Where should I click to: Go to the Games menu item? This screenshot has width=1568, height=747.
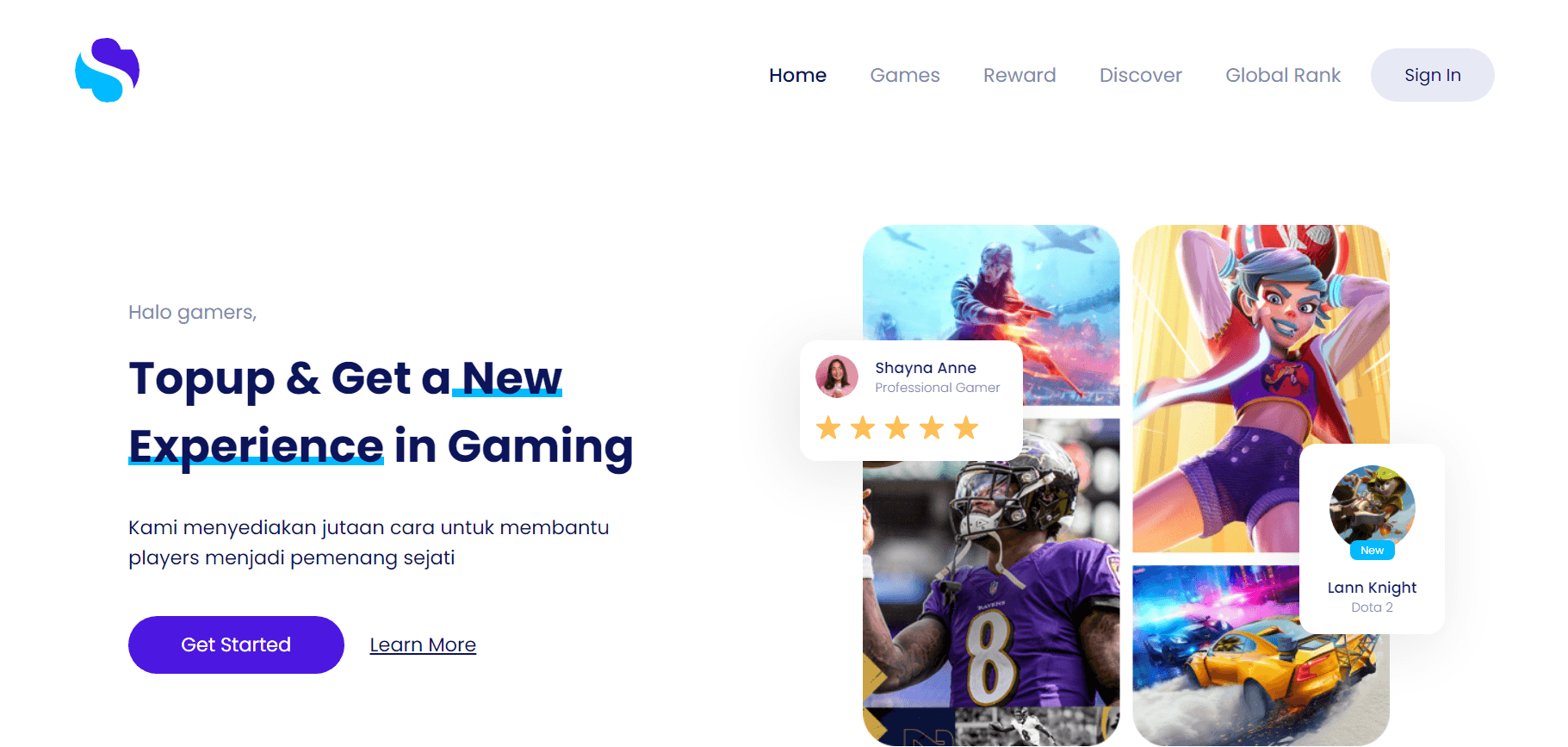pos(905,75)
